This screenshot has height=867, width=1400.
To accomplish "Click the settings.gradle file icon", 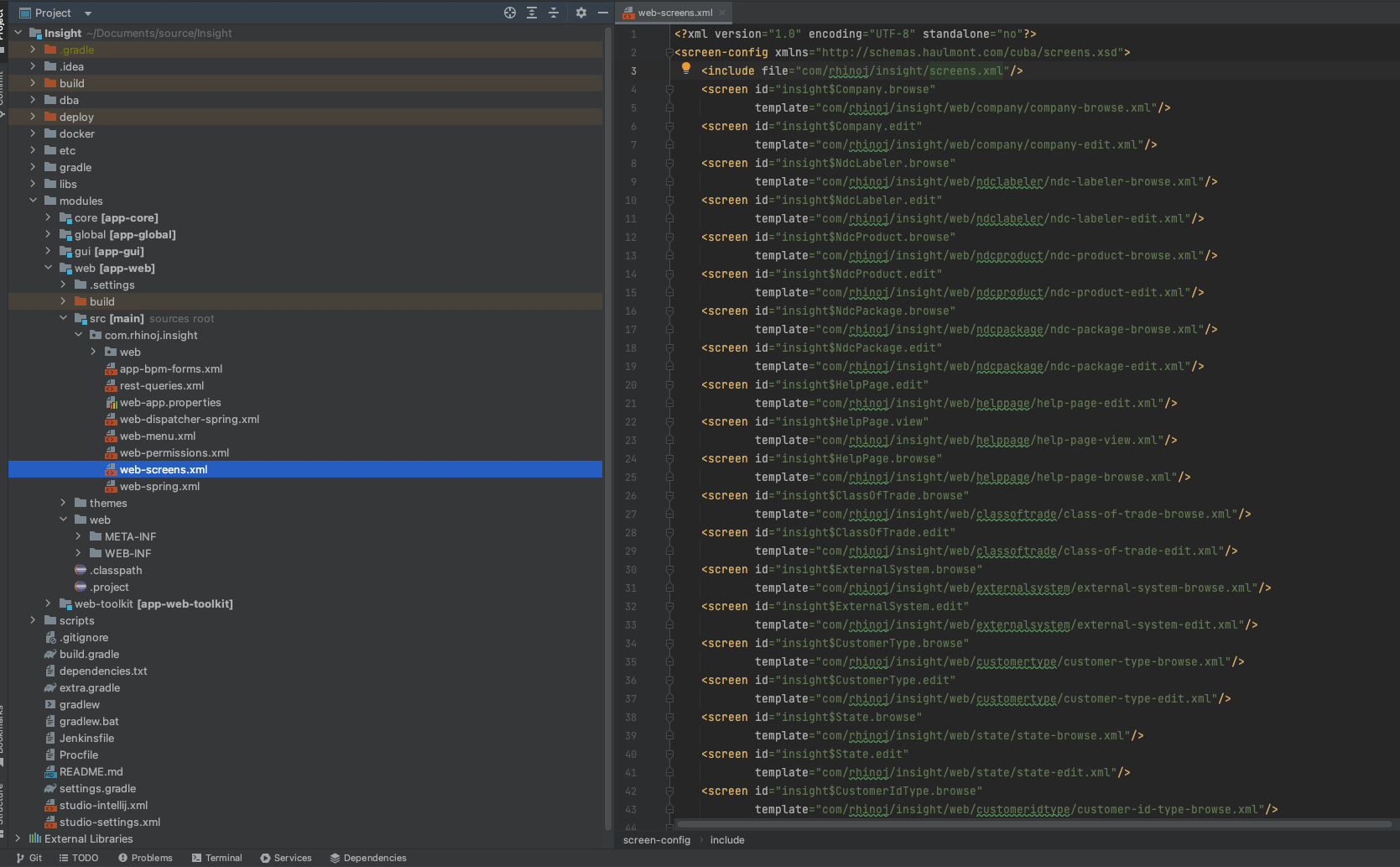I will click(x=50, y=789).
